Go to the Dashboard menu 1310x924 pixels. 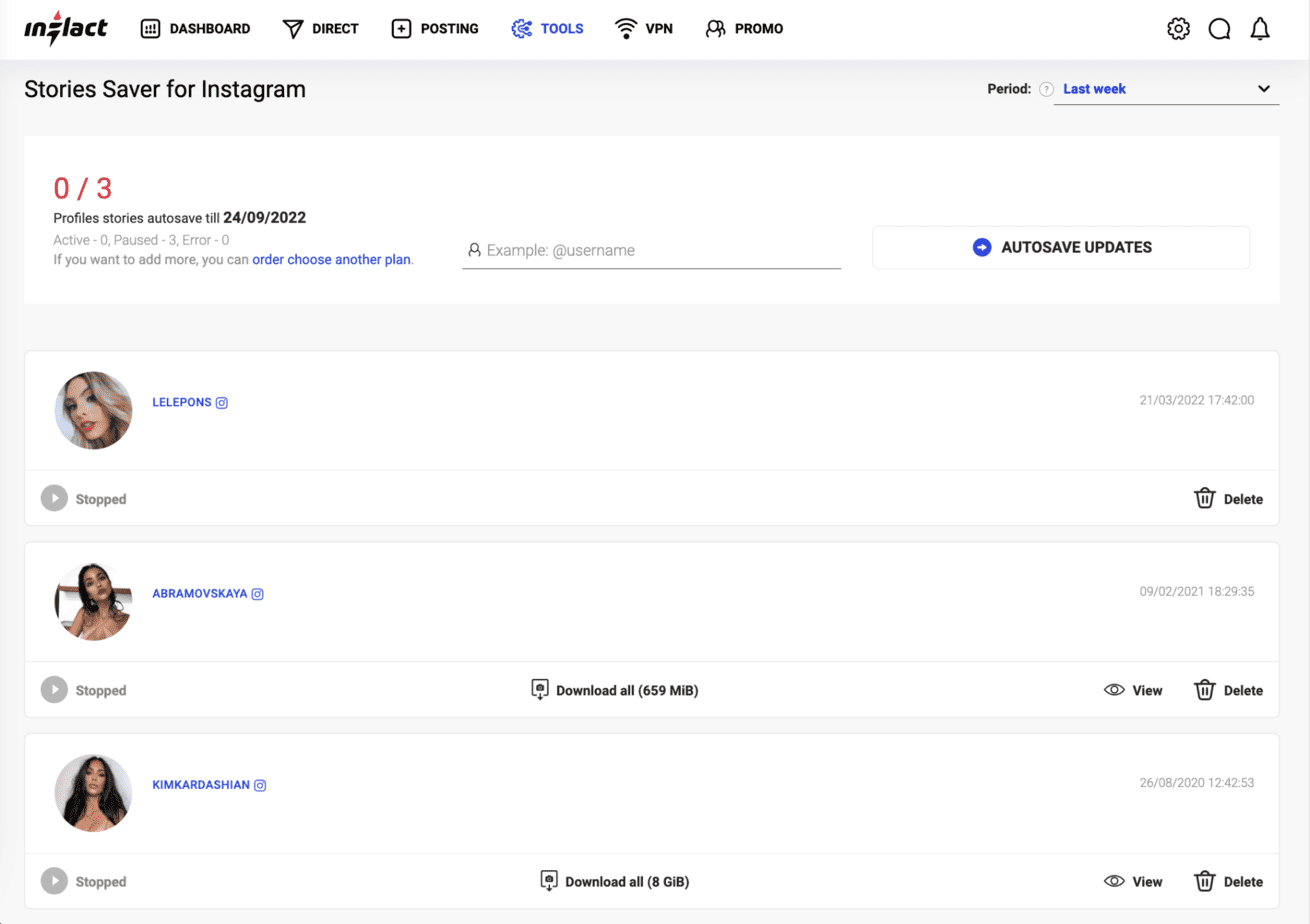pyautogui.click(x=195, y=29)
